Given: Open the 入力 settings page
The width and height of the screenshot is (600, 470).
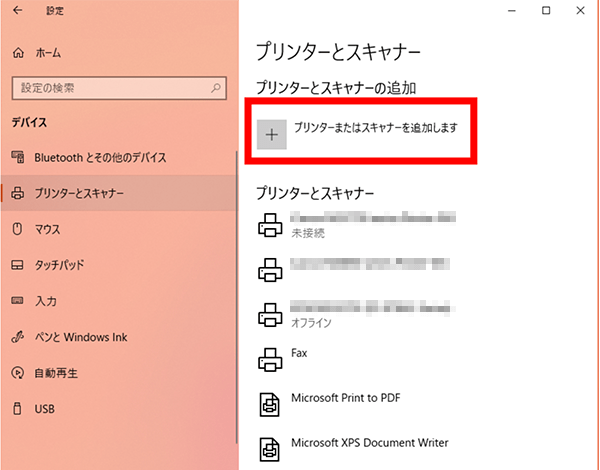Looking at the screenshot, I should click(119, 301).
